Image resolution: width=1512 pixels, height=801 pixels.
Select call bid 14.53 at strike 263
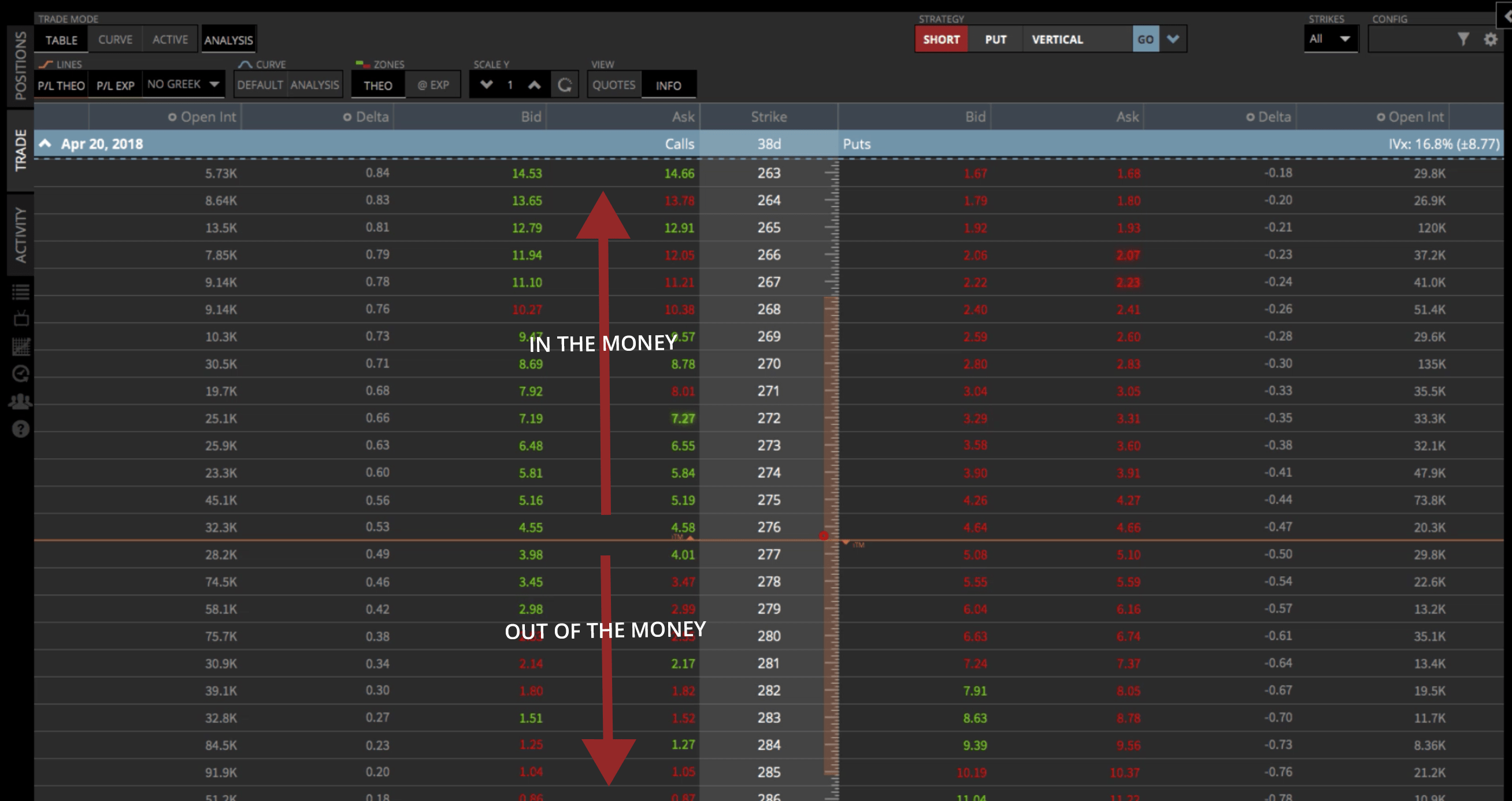[x=527, y=174]
